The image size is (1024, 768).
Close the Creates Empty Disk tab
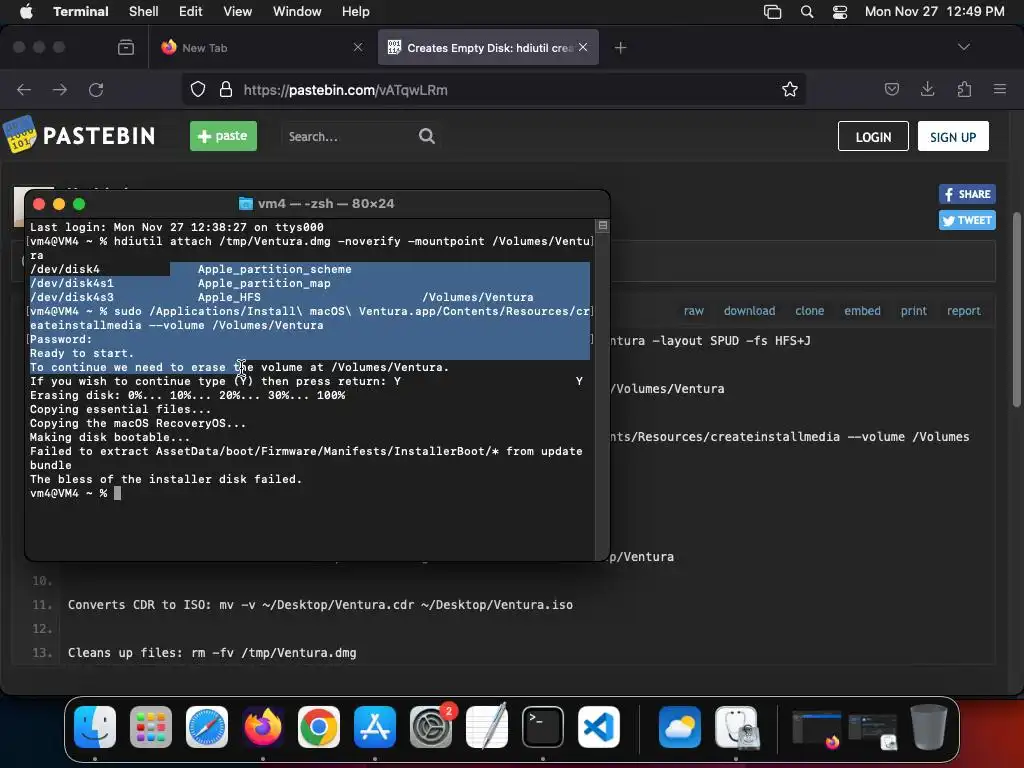[583, 47]
